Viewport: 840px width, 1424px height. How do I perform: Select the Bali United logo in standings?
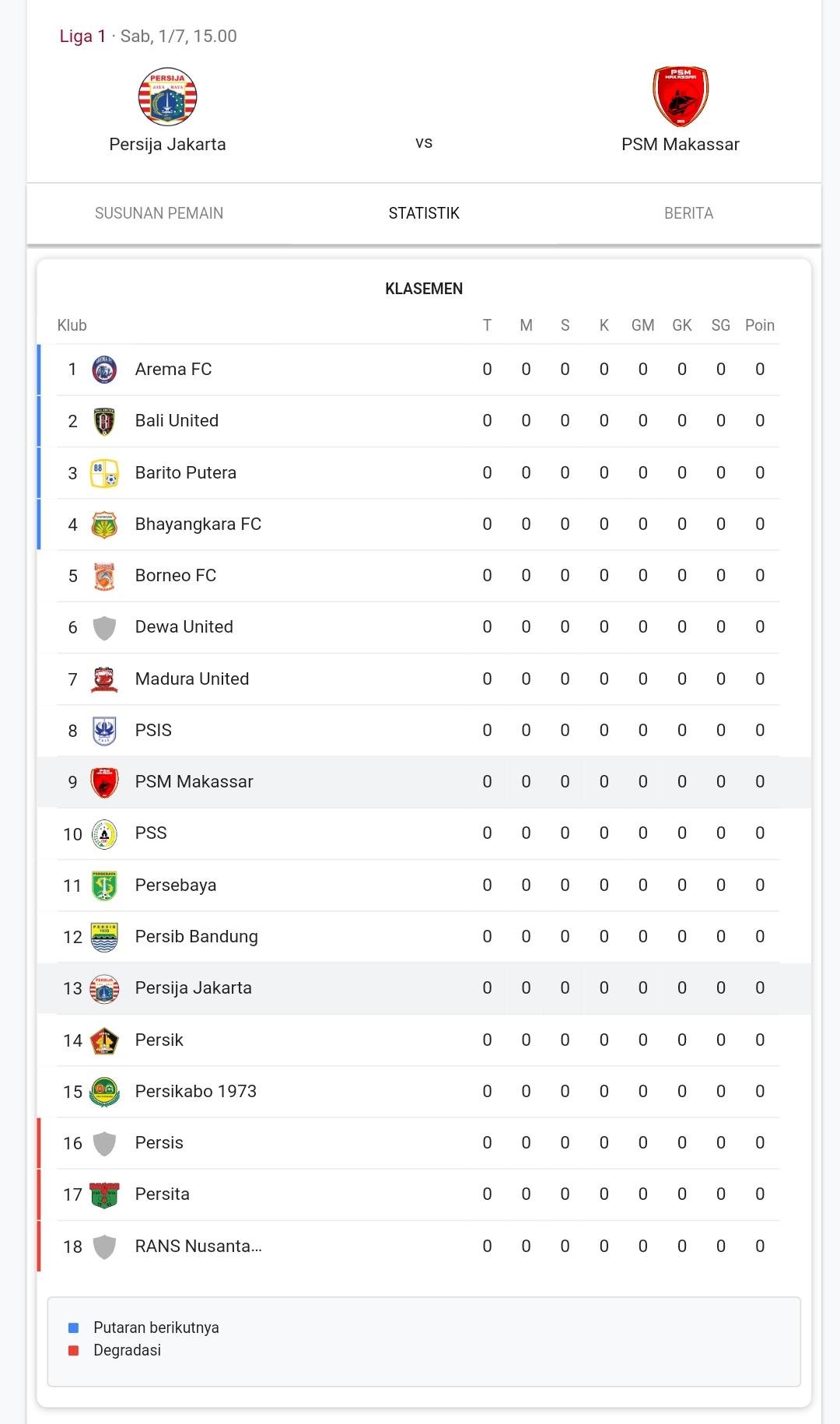tap(104, 421)
